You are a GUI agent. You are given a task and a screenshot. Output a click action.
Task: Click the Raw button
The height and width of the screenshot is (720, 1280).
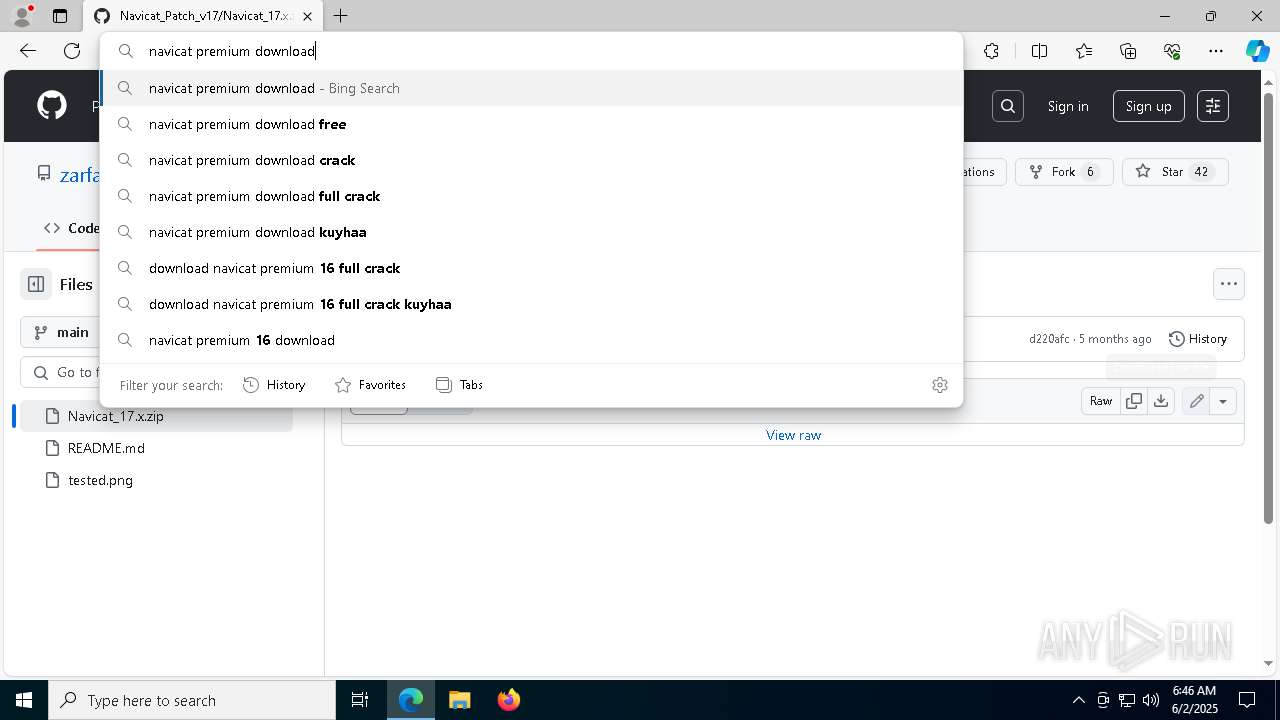click(1101, 401)
